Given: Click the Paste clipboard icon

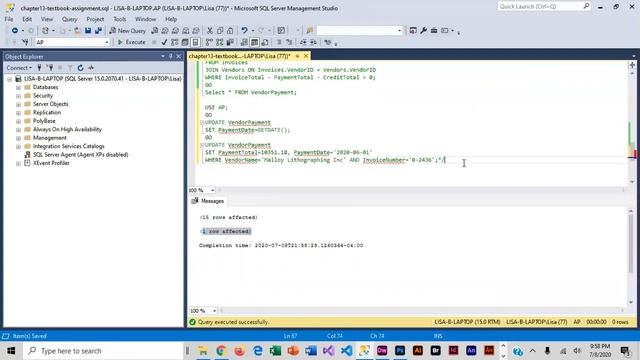Looking at the screenshot, I should (230, 31).
